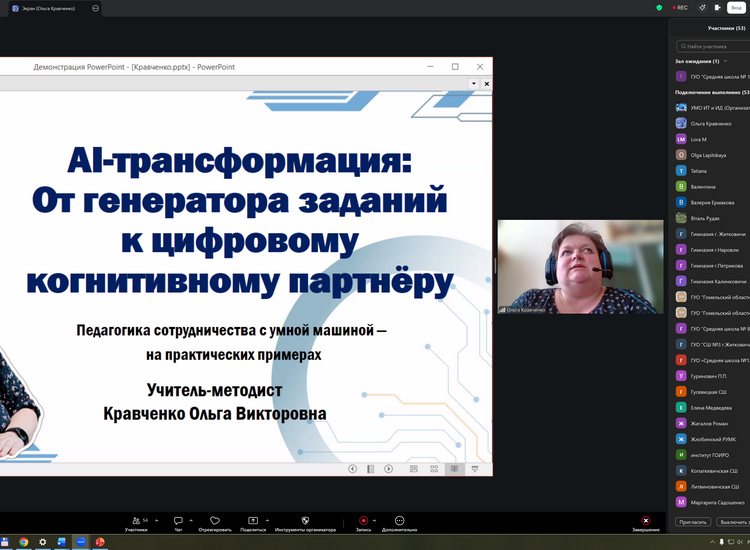Open the Вид (View) menu
This screenshot has height=550, width=750.
click(735, 7)
